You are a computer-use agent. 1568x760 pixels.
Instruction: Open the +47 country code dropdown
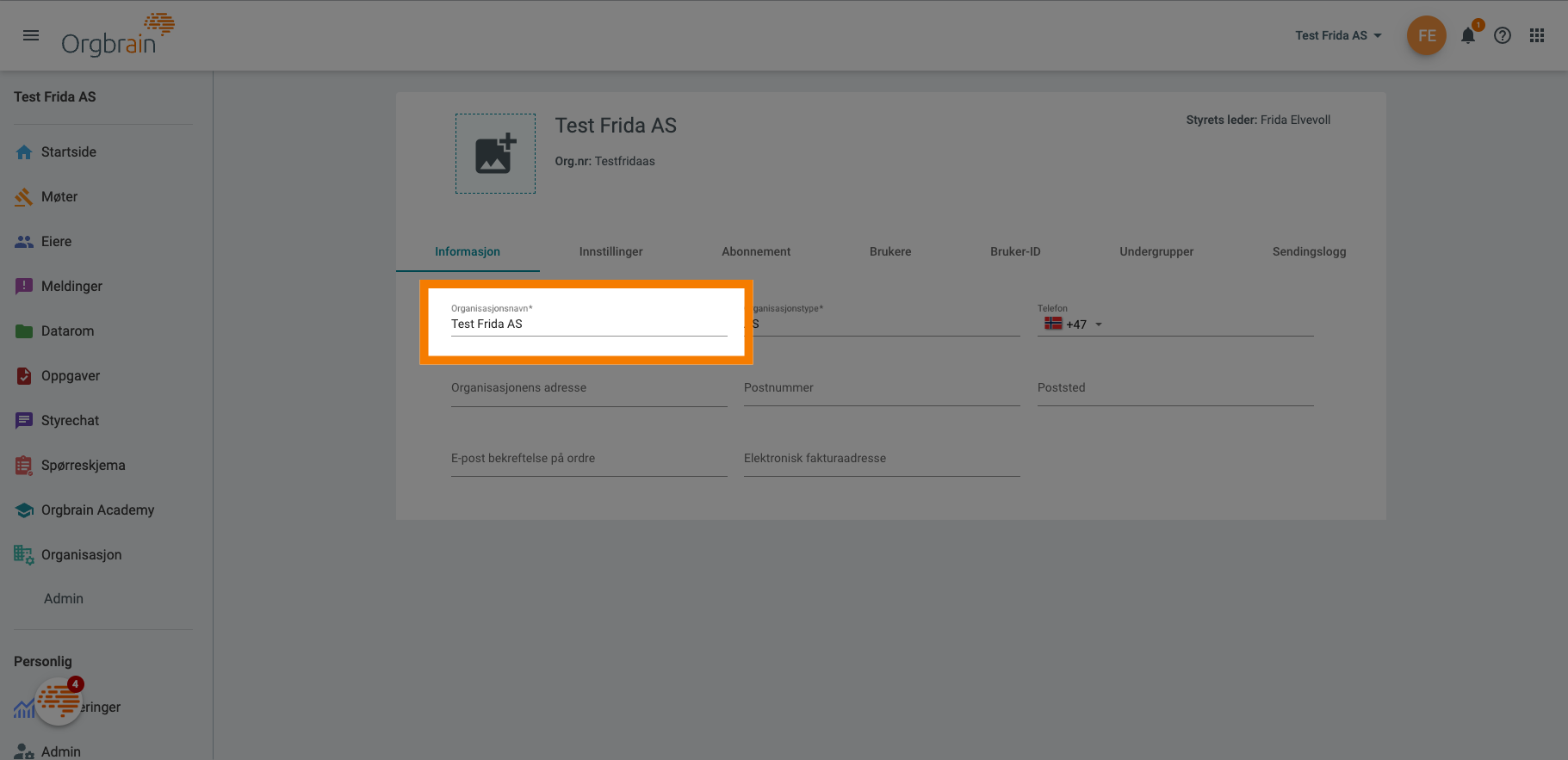[x=1075, y=324]
